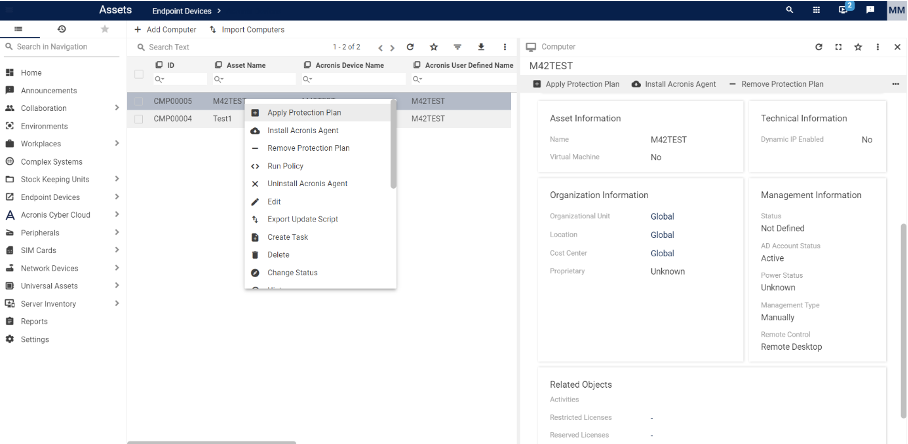Choose Create Task in context menu
908x444 pixels.
[317, 237]
